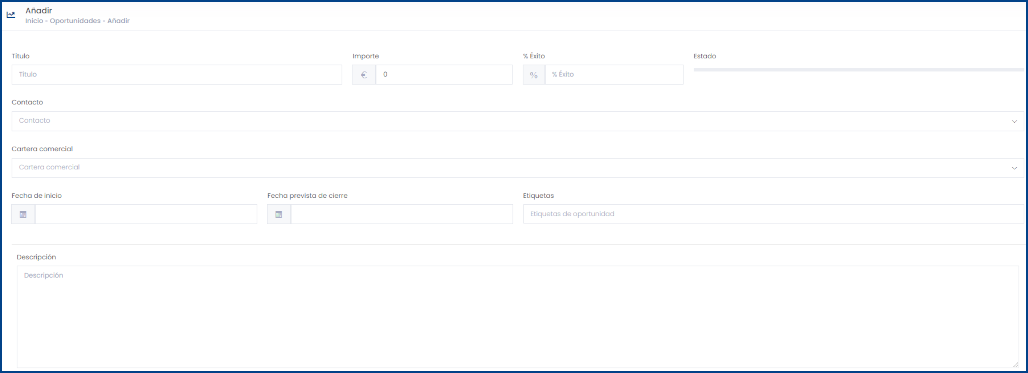
Task: Click the Importe field label
Action: (366, 56)
